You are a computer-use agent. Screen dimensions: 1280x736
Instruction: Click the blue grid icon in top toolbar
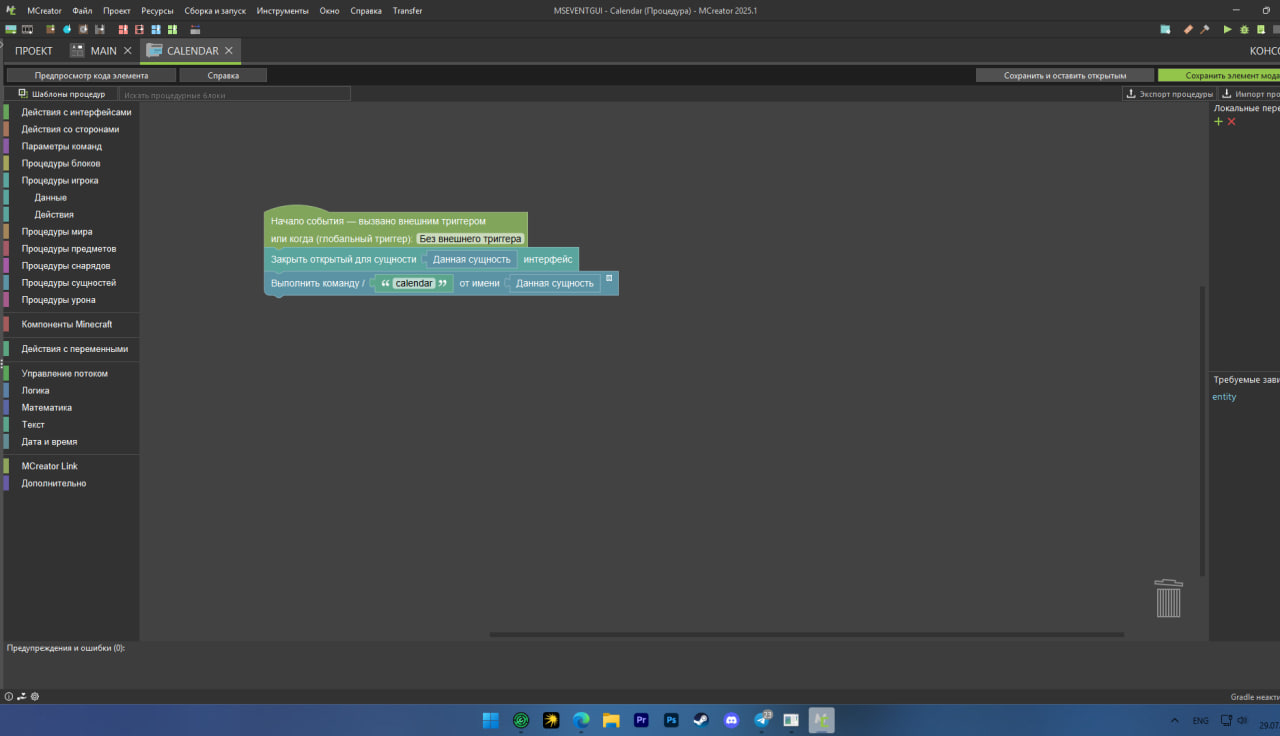156,29
